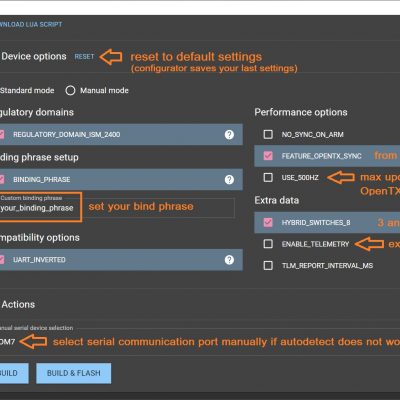The height and width of the screenshot is (400, 400).
Task: Open help icon for UART_INVERTED
Action: click(229, 260)
